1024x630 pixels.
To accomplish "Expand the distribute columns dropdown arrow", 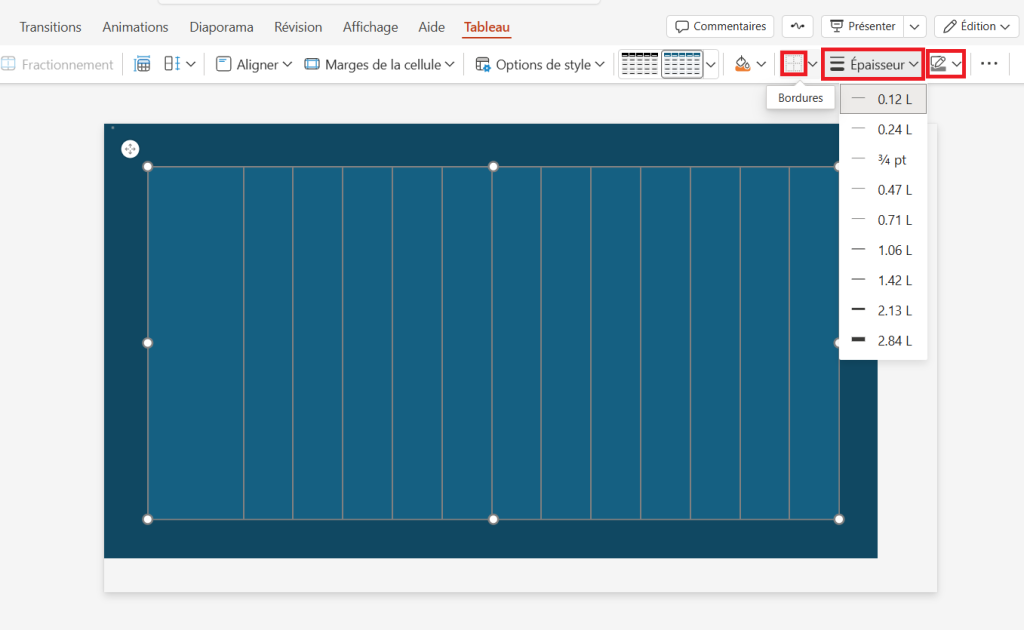I will click(191, 64).
